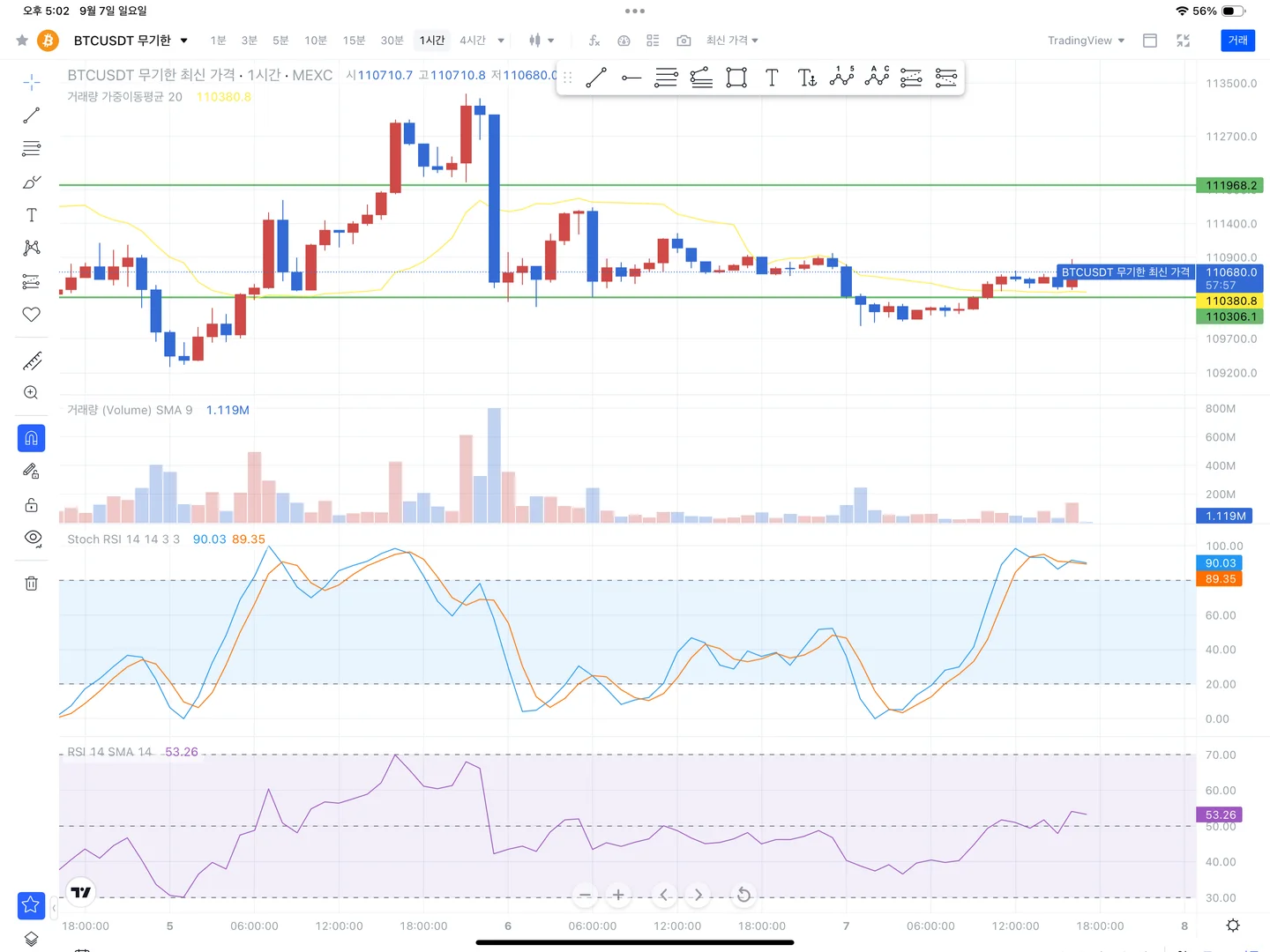Toggle the magnet mode button
The image size is (1270, 952).
[32, 438]
